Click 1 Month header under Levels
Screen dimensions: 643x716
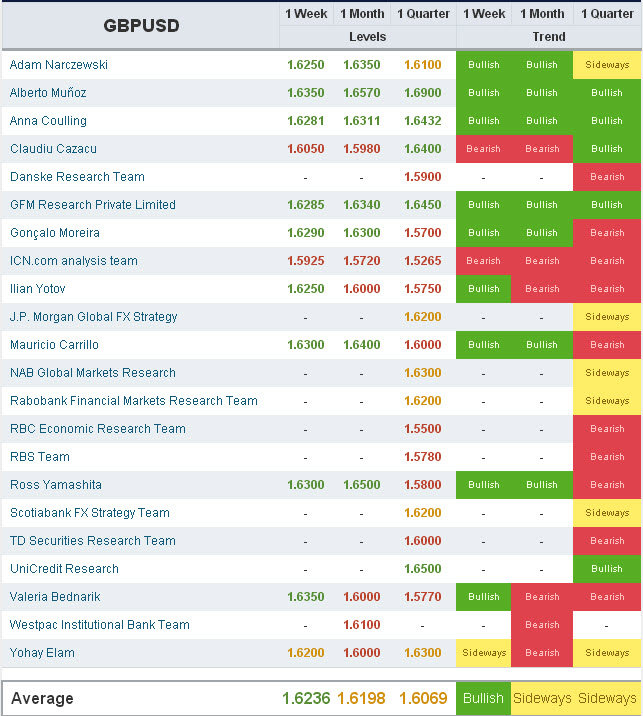(362, 14)
